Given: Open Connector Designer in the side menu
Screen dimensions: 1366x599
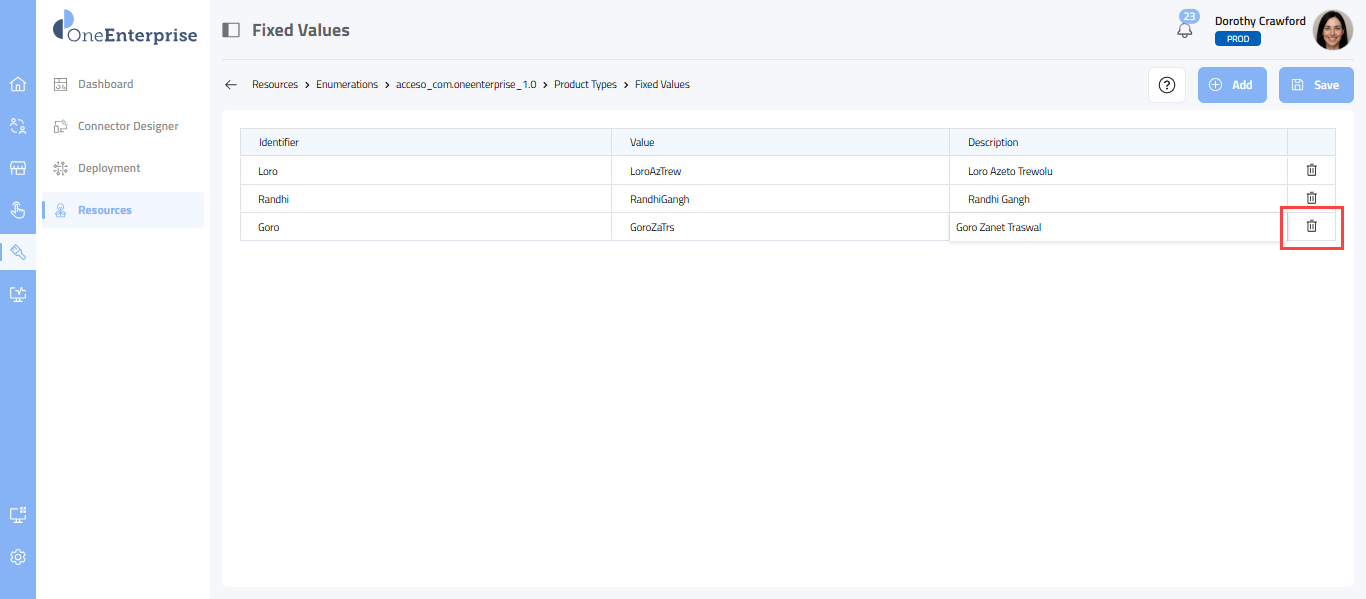Looking at the screenshot, I should tap(127, 126).
